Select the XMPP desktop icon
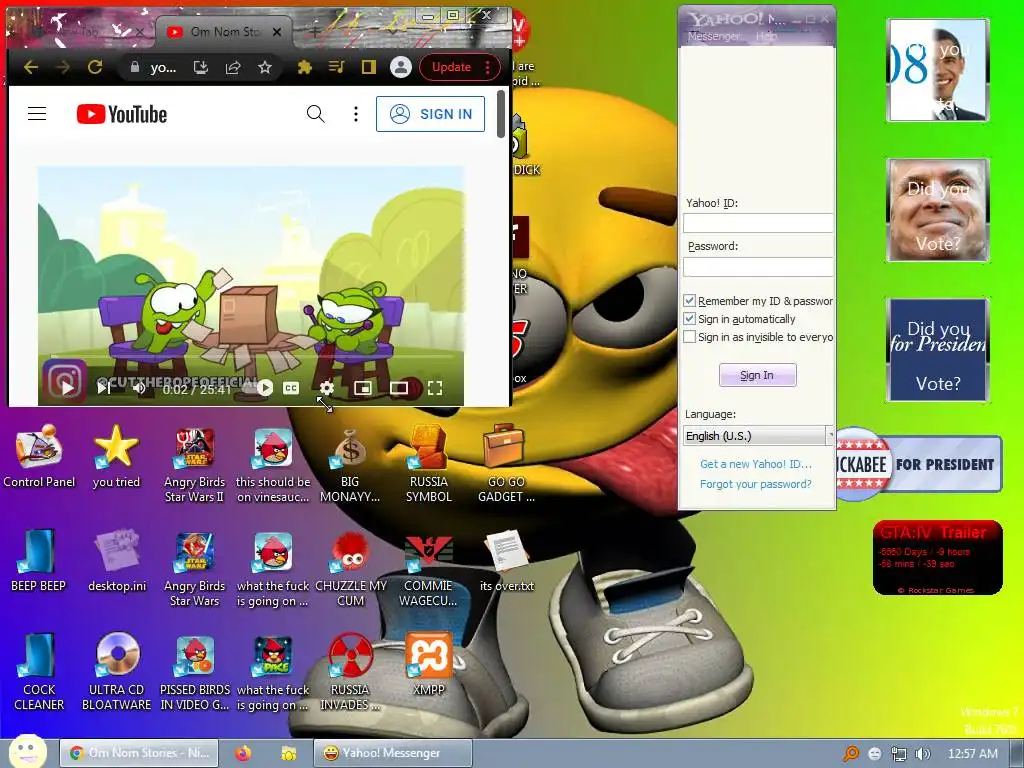The image size is (1024, 768). [x=428, y=664]
